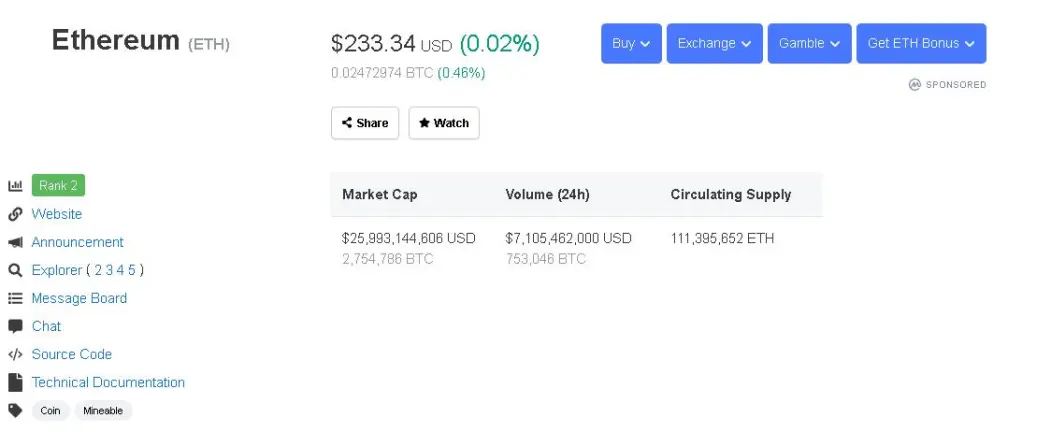Viewport: 1051px width, 447px height.
Task: Click the Circulating Supply column header
Action: pyautogui.click(x=731, y=194)
